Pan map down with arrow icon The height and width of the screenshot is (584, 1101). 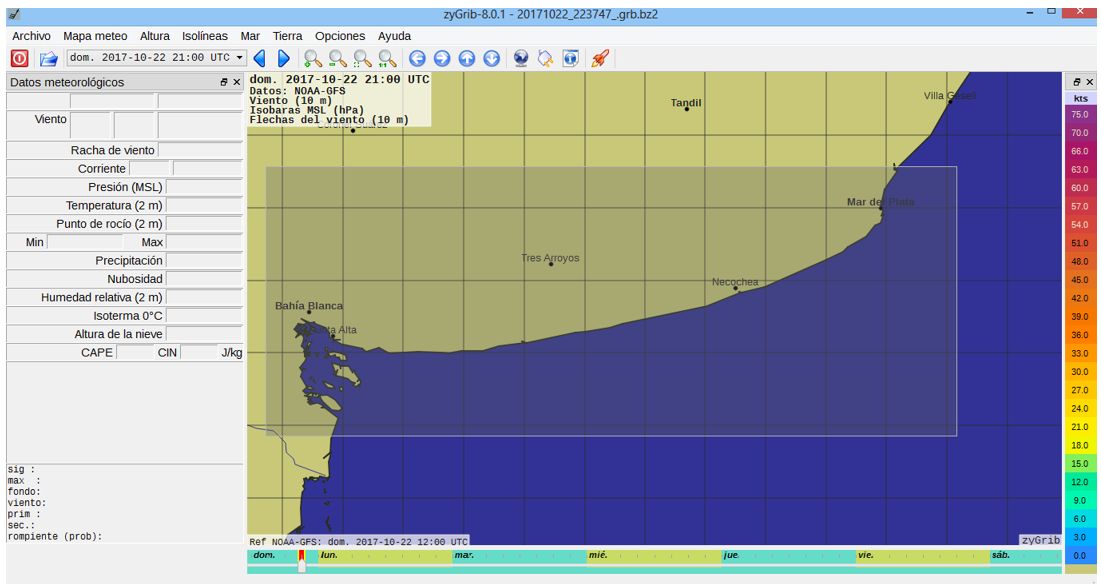click(492, 58)
